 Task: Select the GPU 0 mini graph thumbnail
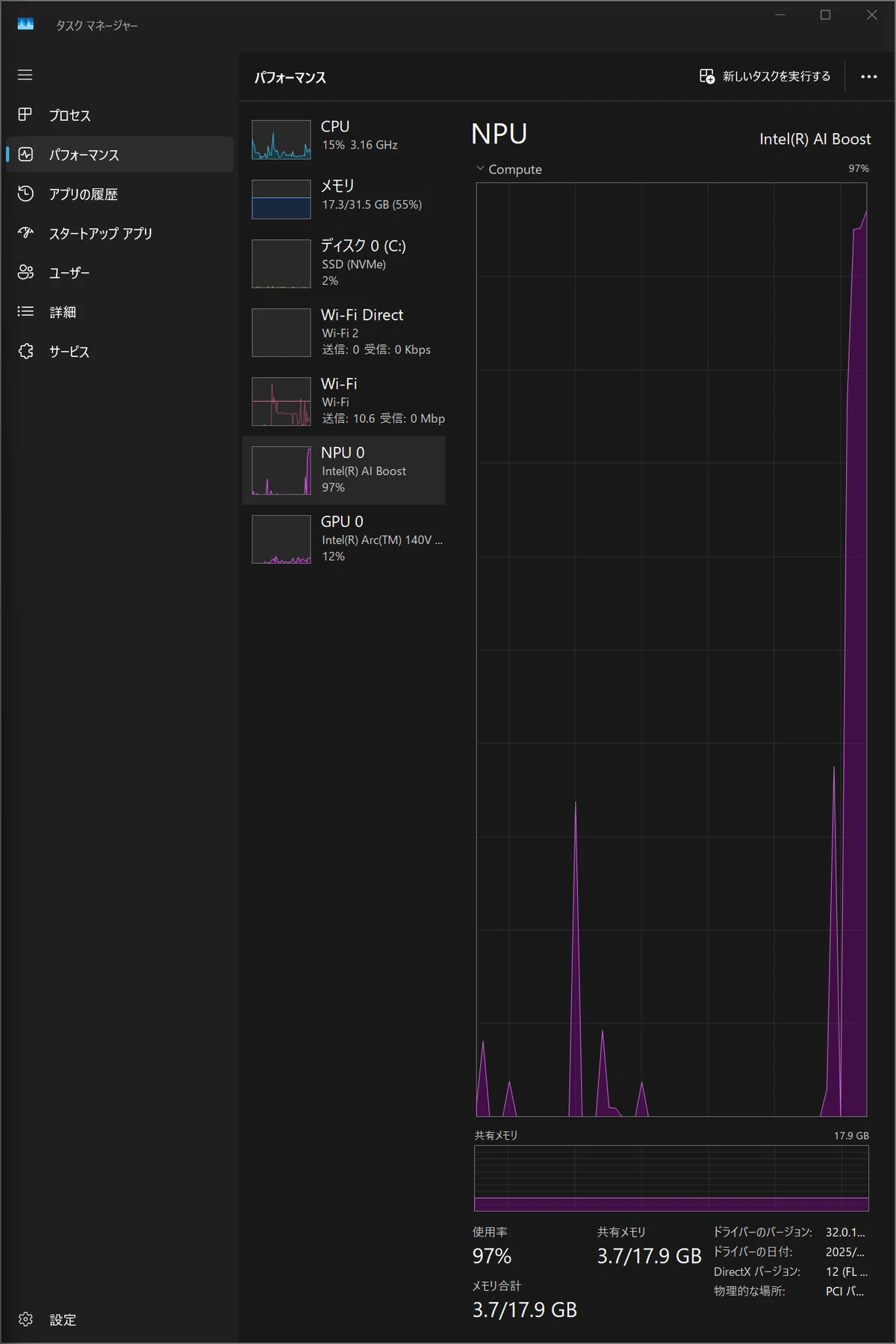[x=281, y=539]
